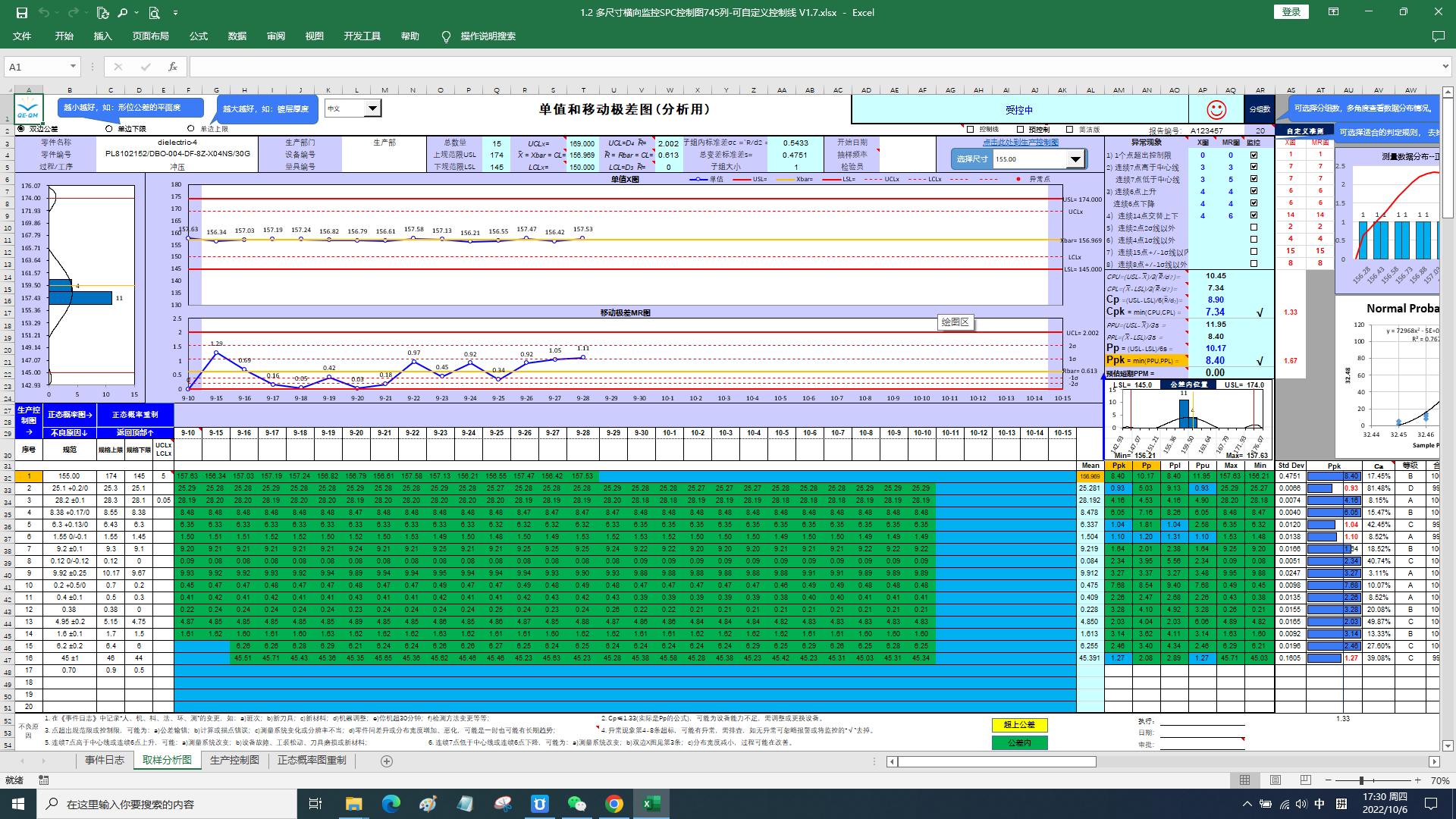Click the Save icon in quick access toolbar
Screen dimensions: 1456x819
[22, 13]
